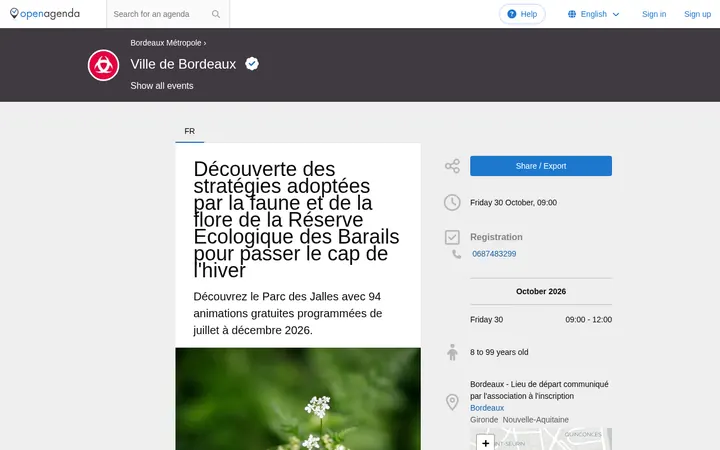The width and height of the screenshot is (720, 450).
Task: Click the person age icon
Action: tap(452, 352)
